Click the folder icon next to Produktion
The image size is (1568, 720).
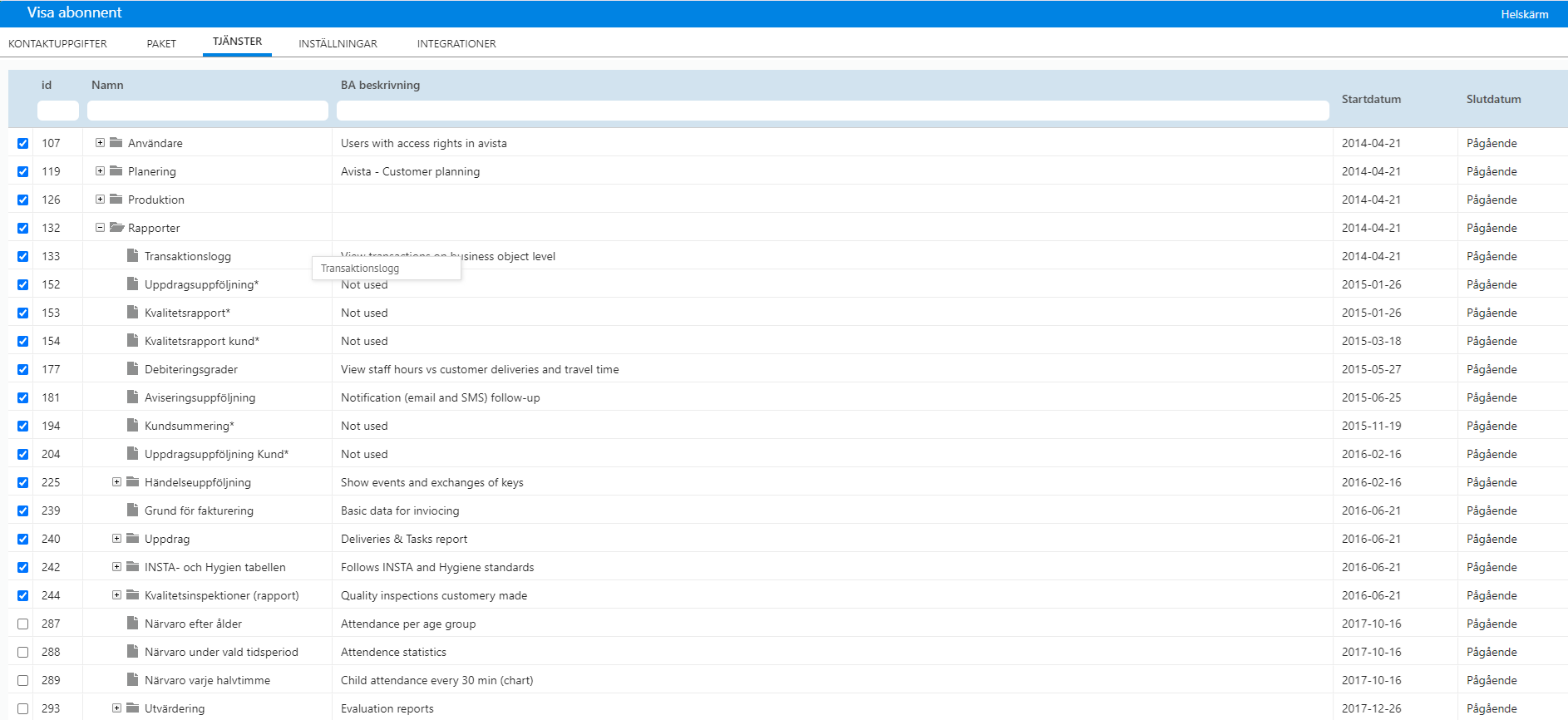pyautogui.click(x=116, y=200)
